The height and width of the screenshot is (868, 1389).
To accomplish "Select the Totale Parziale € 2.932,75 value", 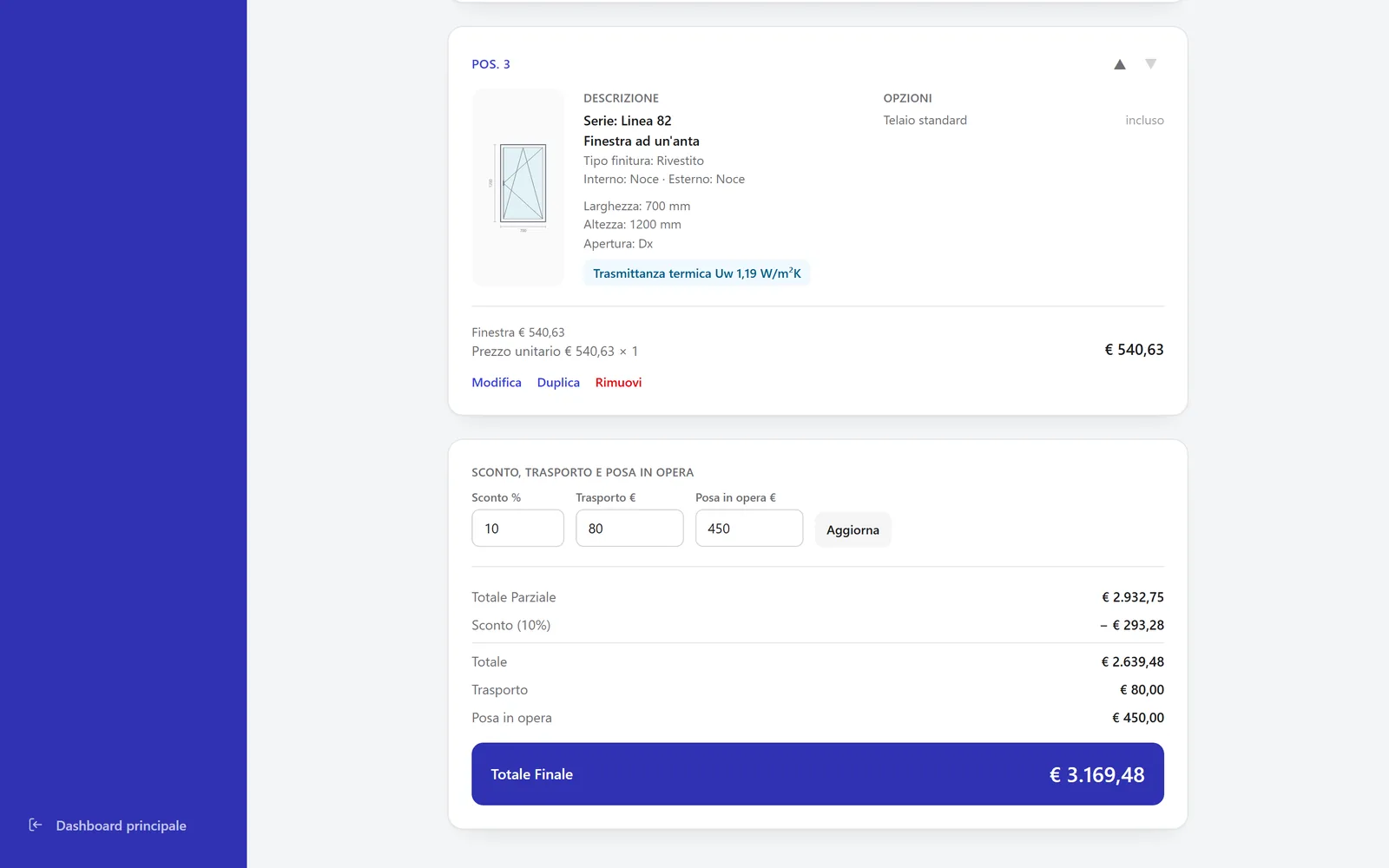I will (1133, 597).
